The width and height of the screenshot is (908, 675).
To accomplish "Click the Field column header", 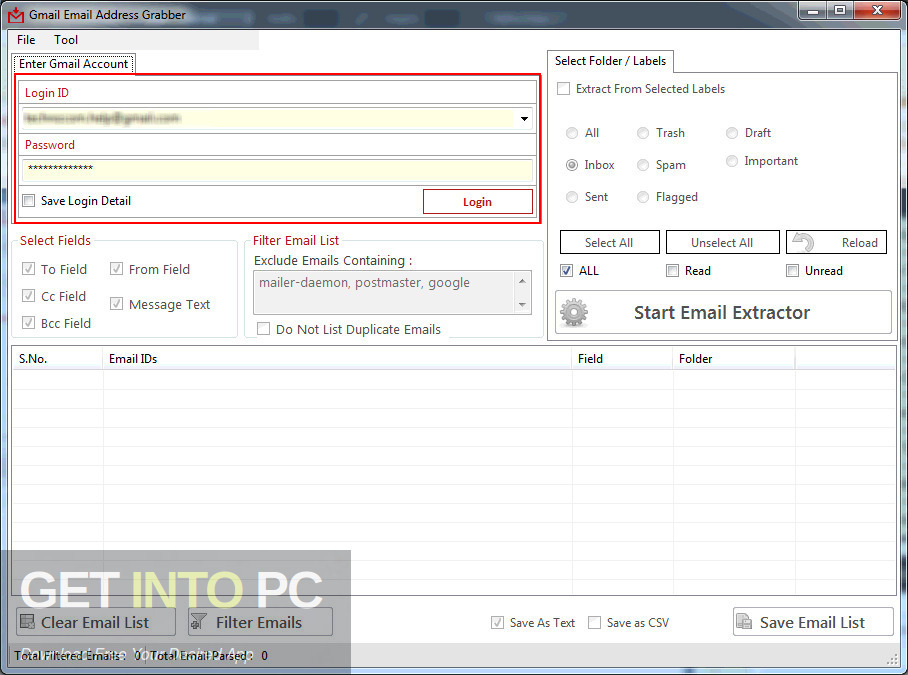I will 623,359.
